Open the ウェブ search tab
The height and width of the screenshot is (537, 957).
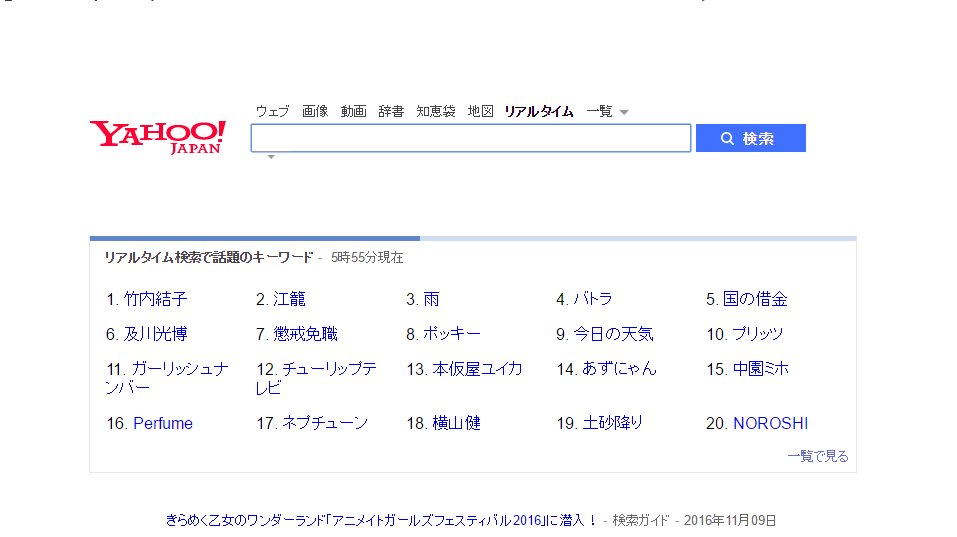pyautogui.click(x=272, y=111)
